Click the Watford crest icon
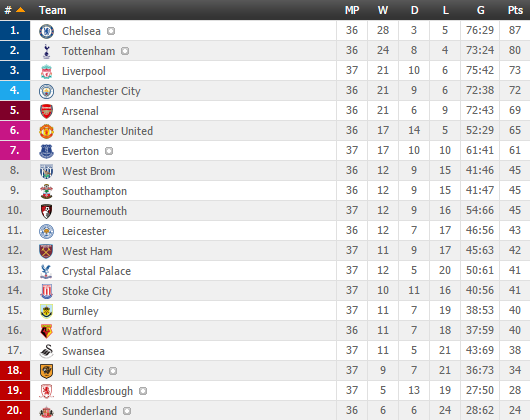530x420 pixels. [46, 331]
